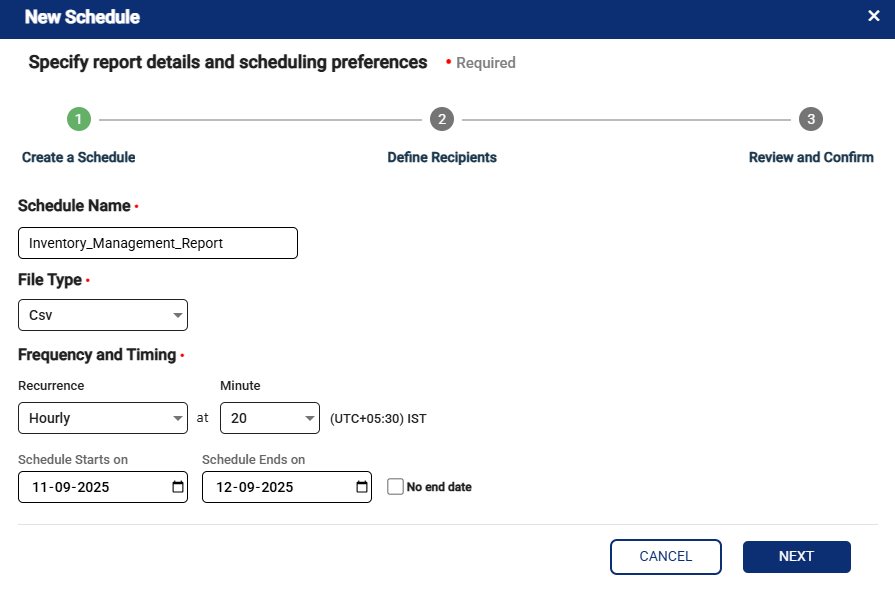Expand the Minute dropdown showing 20
The image size is (895, 598).
coord(269,418)
